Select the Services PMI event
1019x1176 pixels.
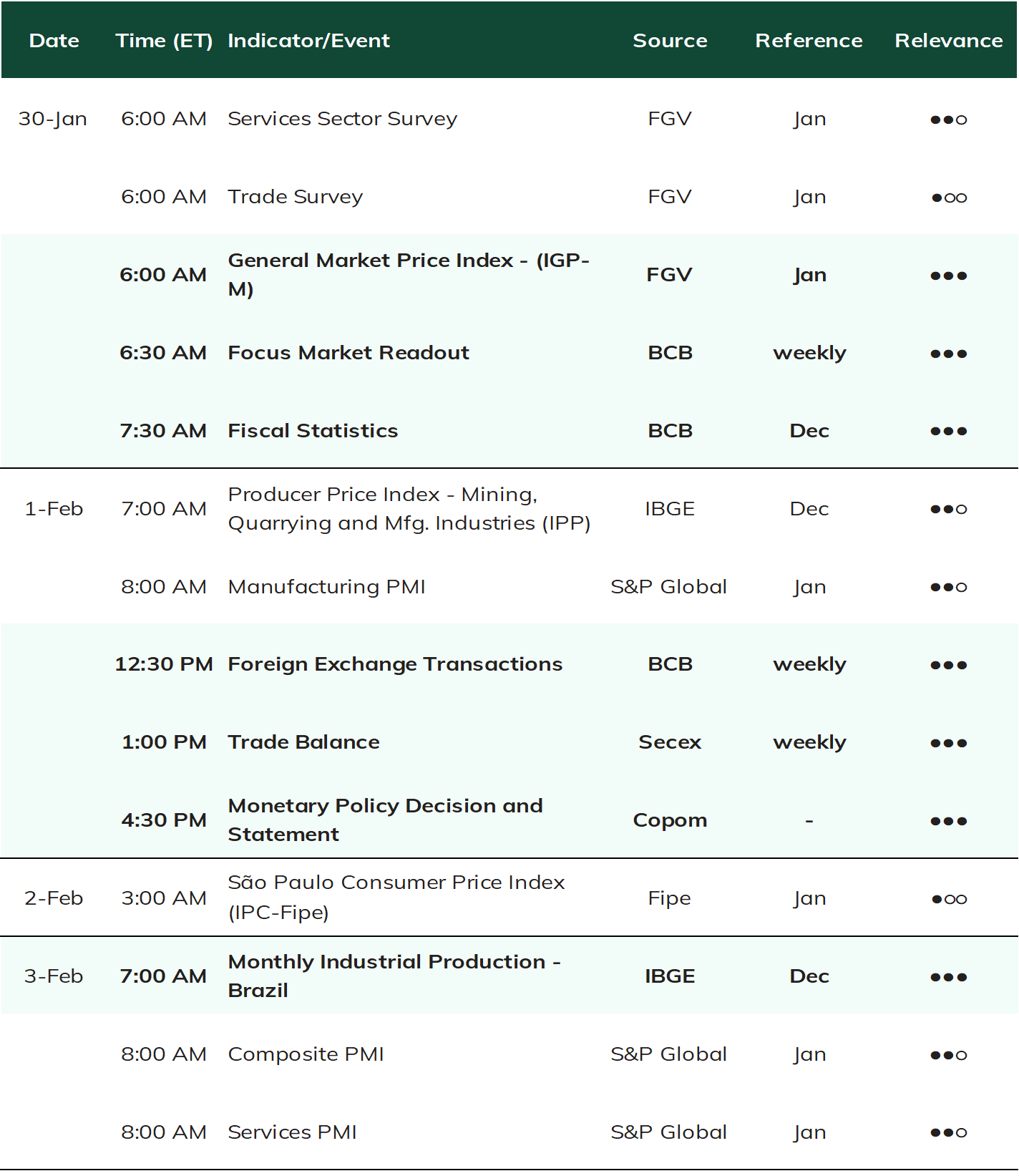pyautogui.click(x=292, y=1132)
